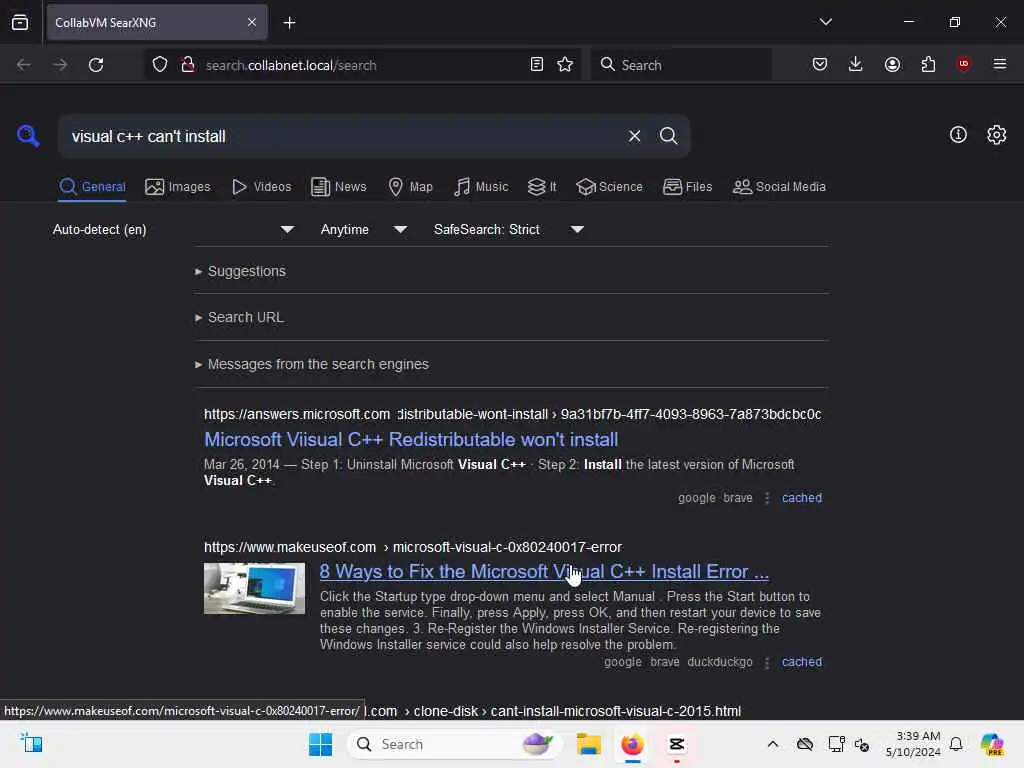Toggle reader view icon
1024x768 pixels.
(x=537, y=65)
